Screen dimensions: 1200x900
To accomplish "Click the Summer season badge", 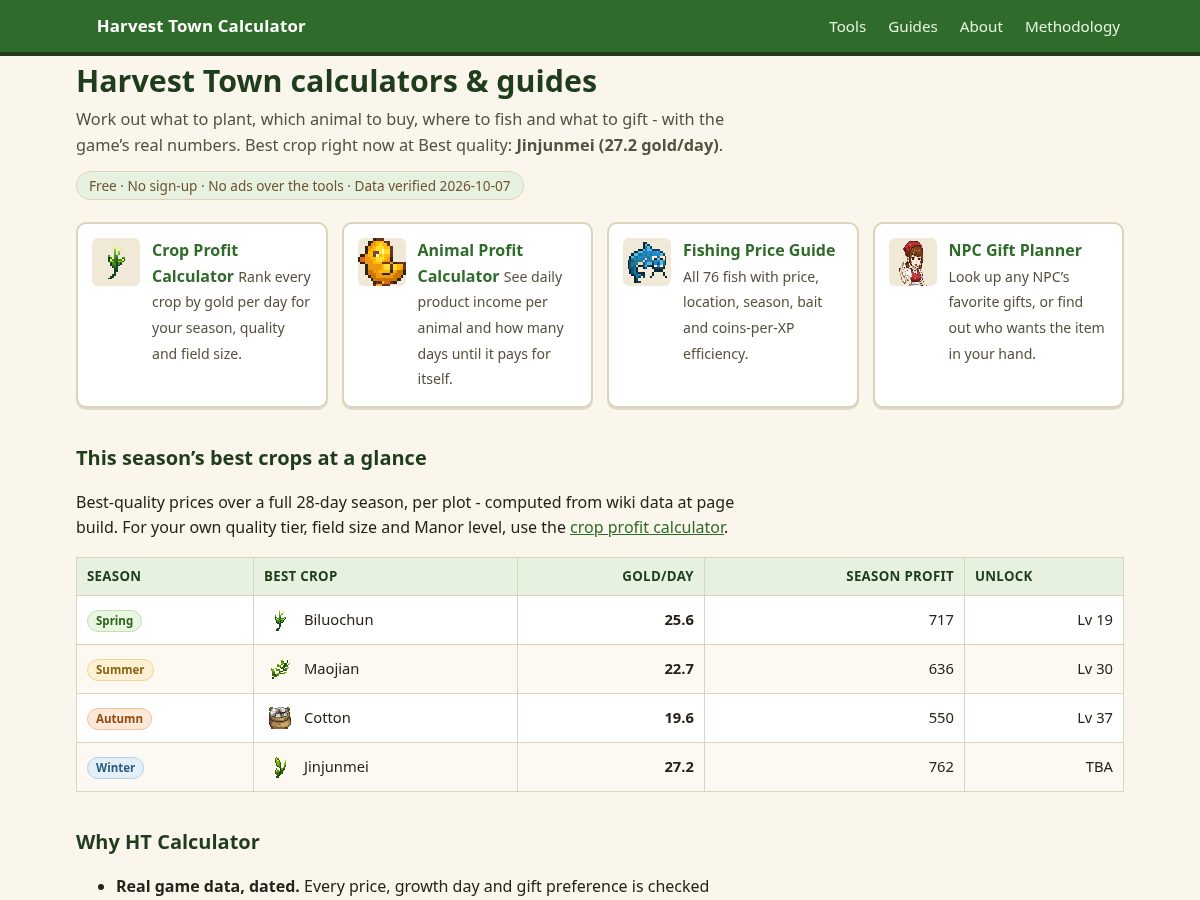I will click(120, 669).
